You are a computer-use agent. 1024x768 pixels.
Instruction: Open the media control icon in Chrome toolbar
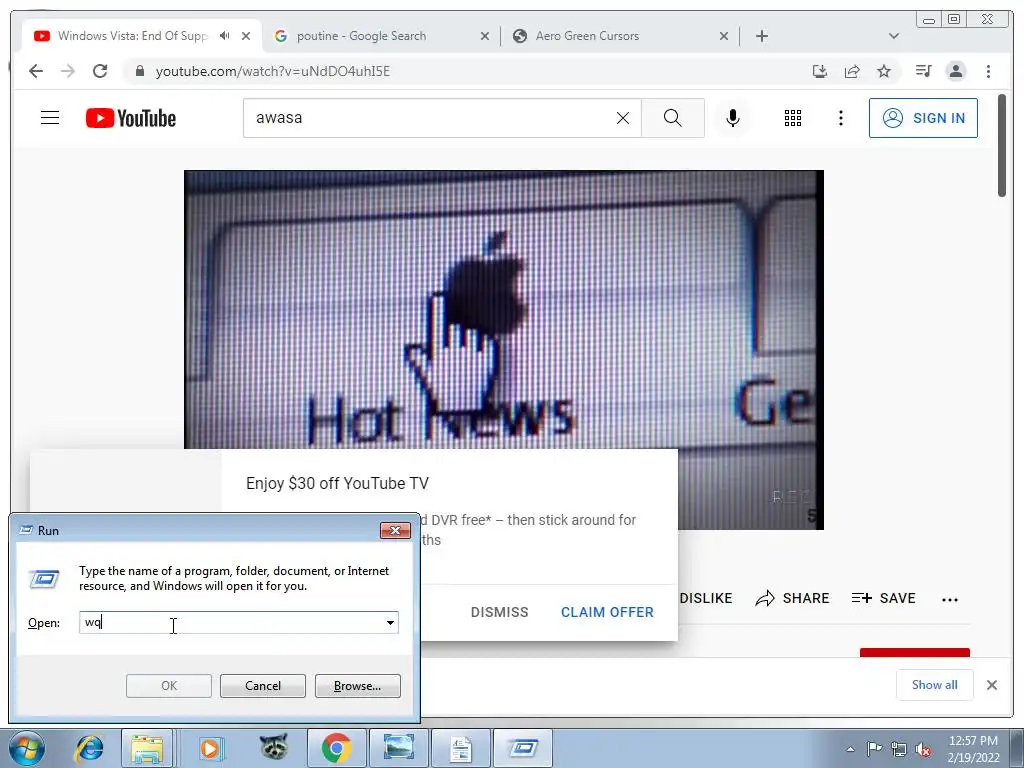(x=923, y=71)
